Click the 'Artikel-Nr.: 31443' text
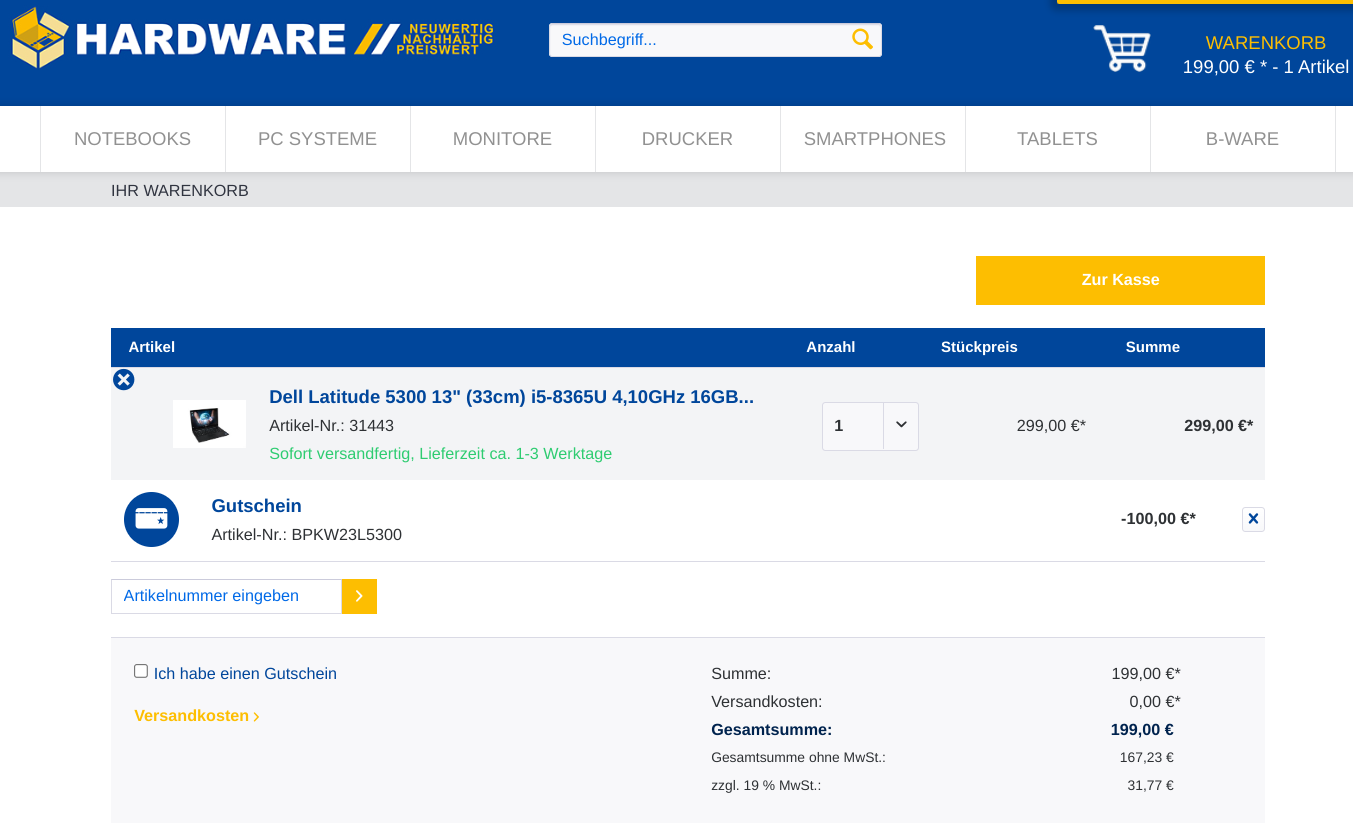1353x834 pixels. (x=331, y=426)
